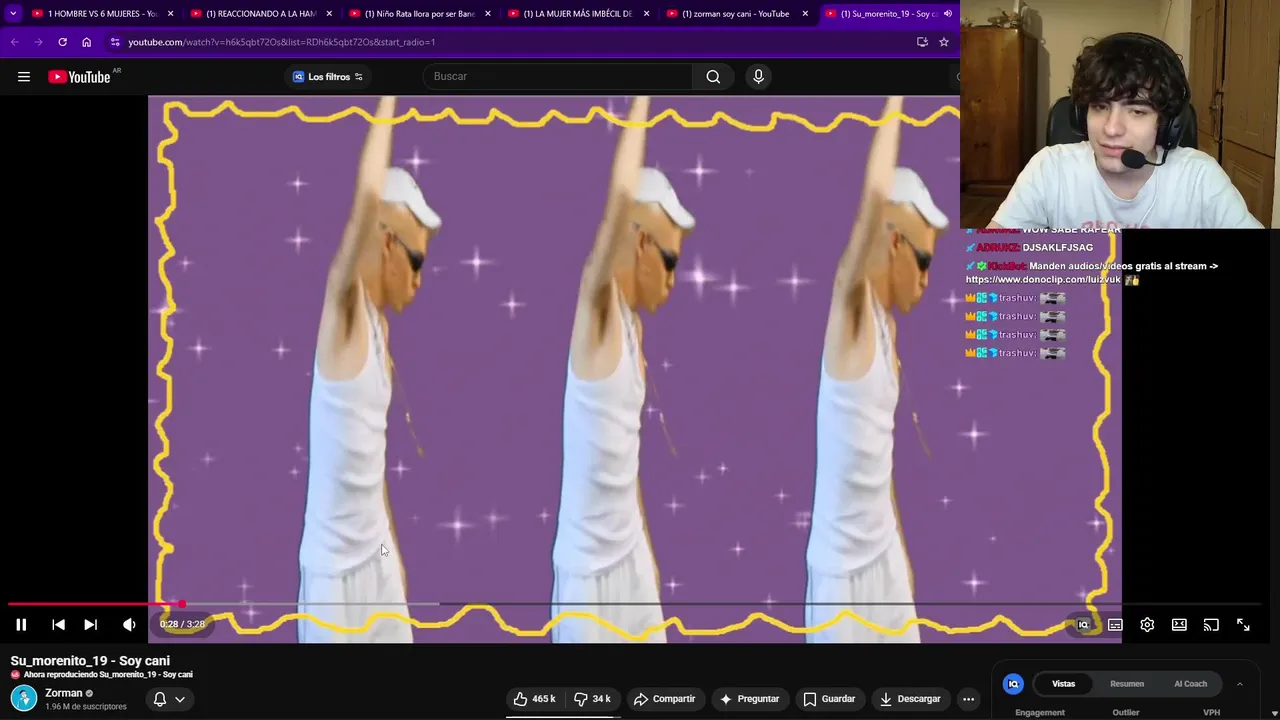Go to browser home page

(x=86, y=42)
